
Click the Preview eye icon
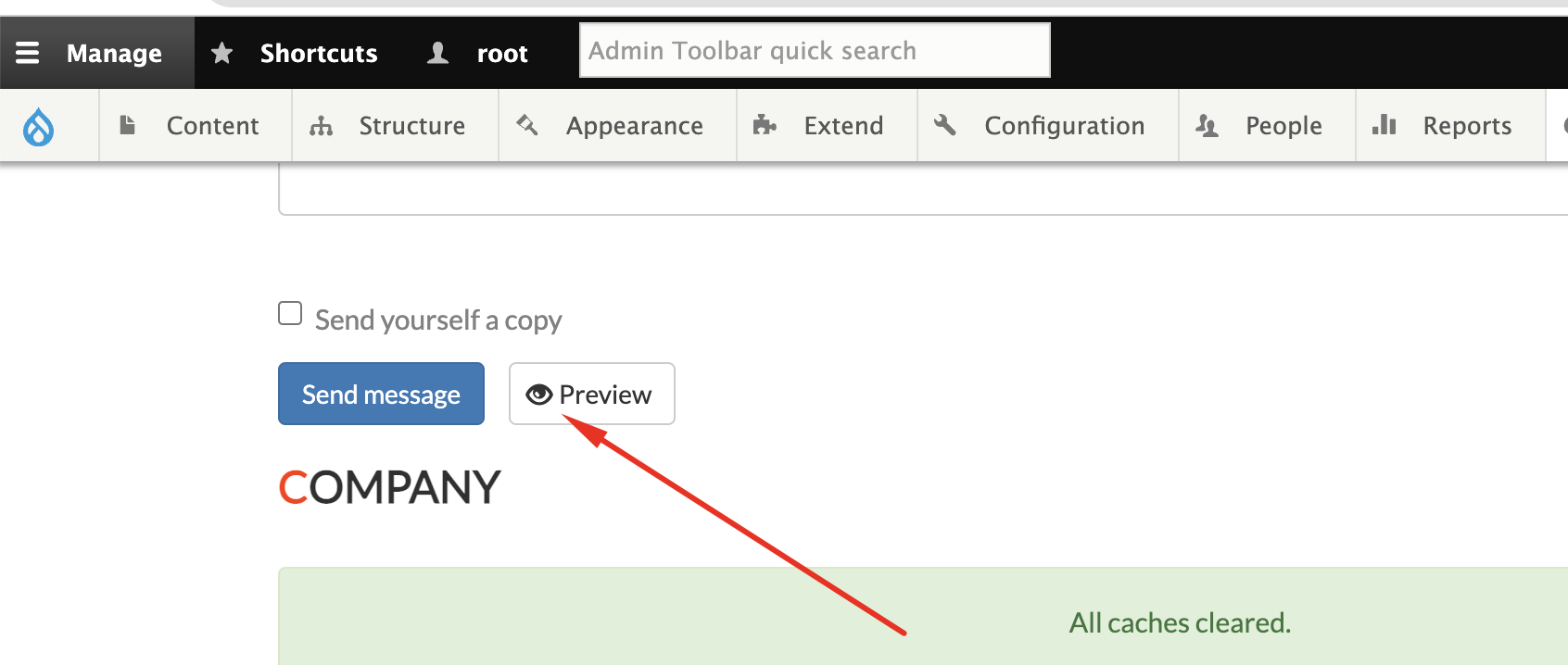pyautogui.click(x=538, y=394)
